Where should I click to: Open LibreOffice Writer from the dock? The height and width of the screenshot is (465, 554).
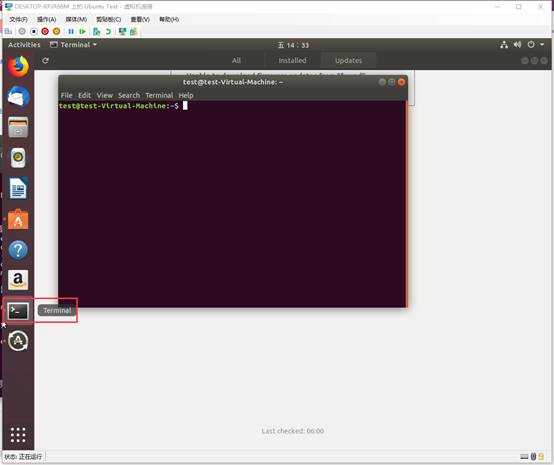click(18, 188)
